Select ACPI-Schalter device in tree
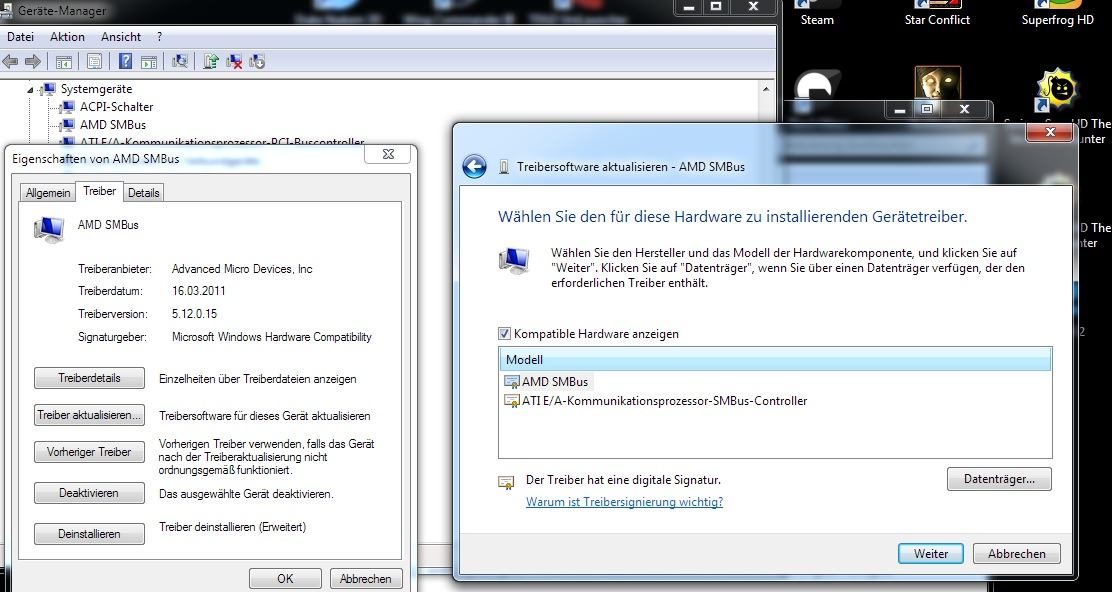The height and width of the screenshot is (592, 1112). 116,107
